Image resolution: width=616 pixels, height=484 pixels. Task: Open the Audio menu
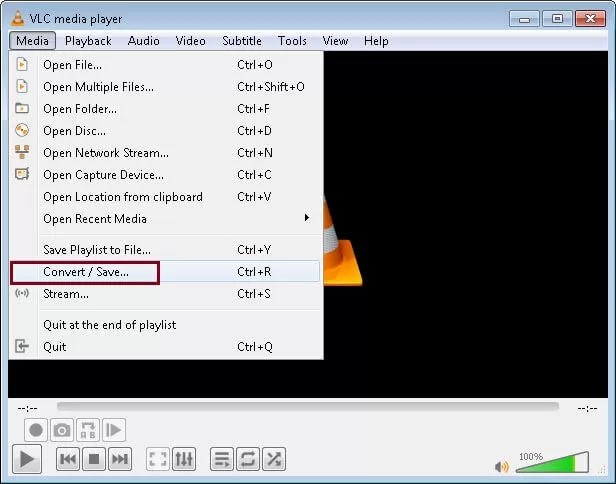coord(143,41)
